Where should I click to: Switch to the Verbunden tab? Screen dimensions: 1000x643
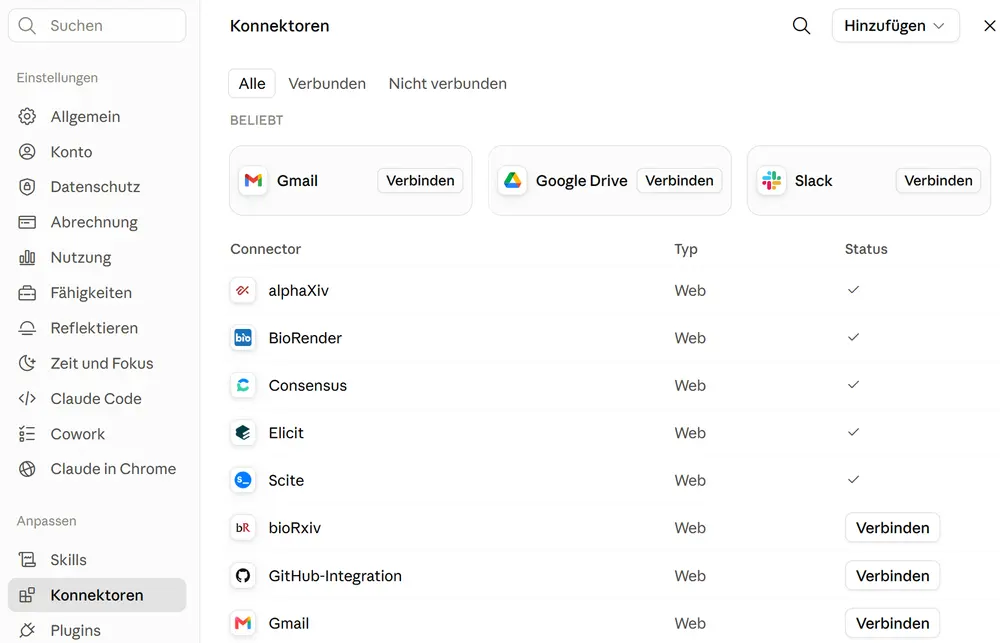327,84
